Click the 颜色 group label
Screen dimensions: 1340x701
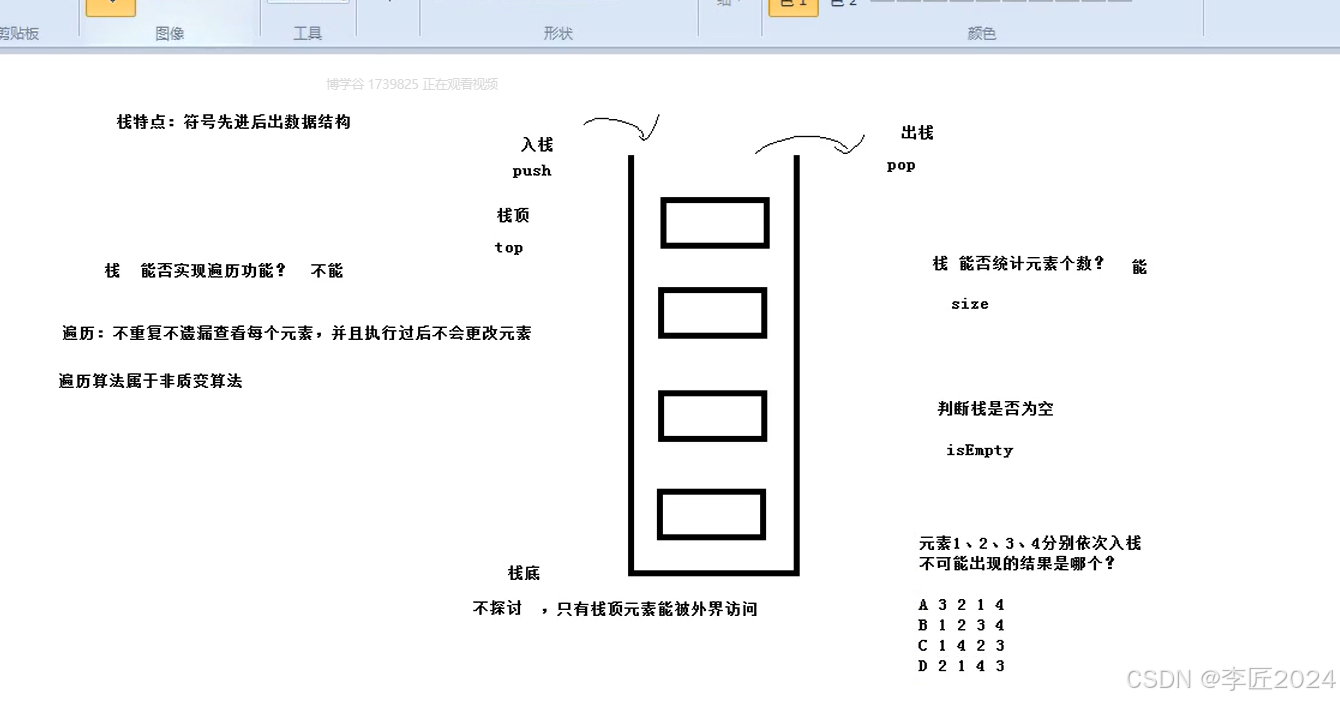pyautogui.click(x=982, y=33)
